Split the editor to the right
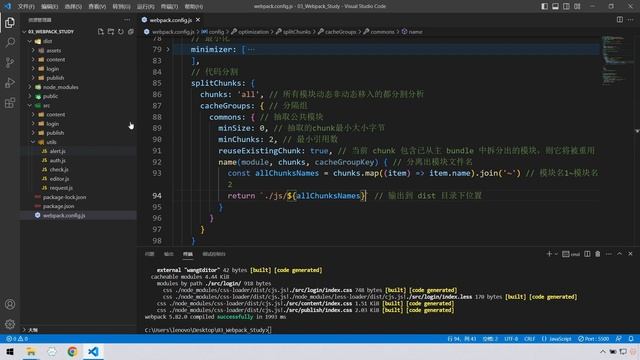This screenshot has height=360, width=640. [x=620, y=20]
